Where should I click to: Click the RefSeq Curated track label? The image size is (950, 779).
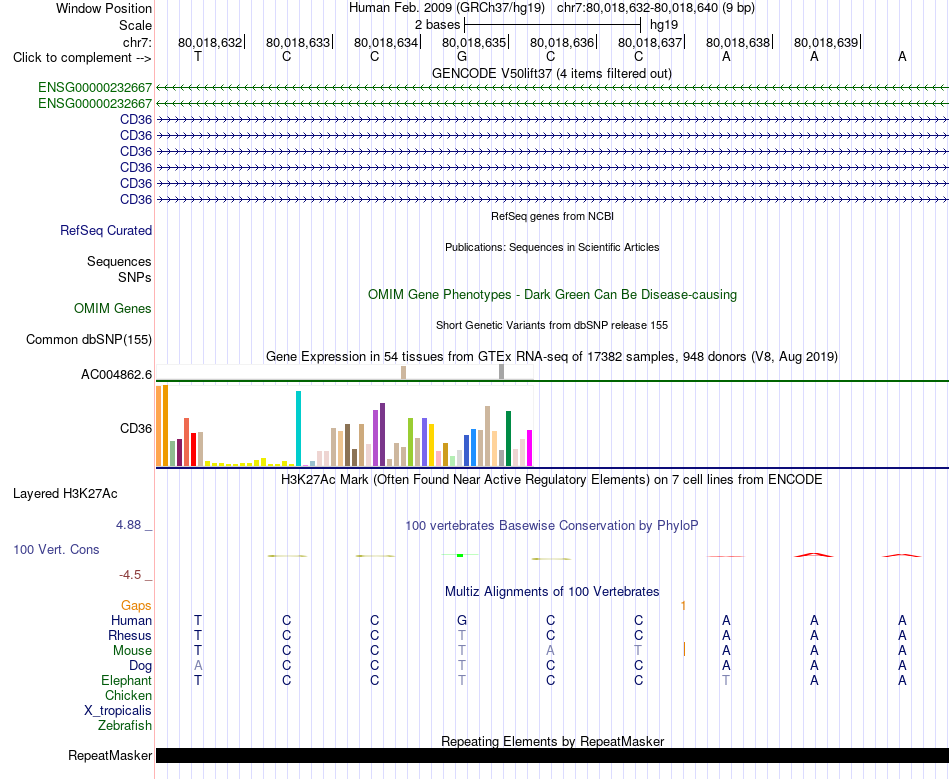(106, 230)
